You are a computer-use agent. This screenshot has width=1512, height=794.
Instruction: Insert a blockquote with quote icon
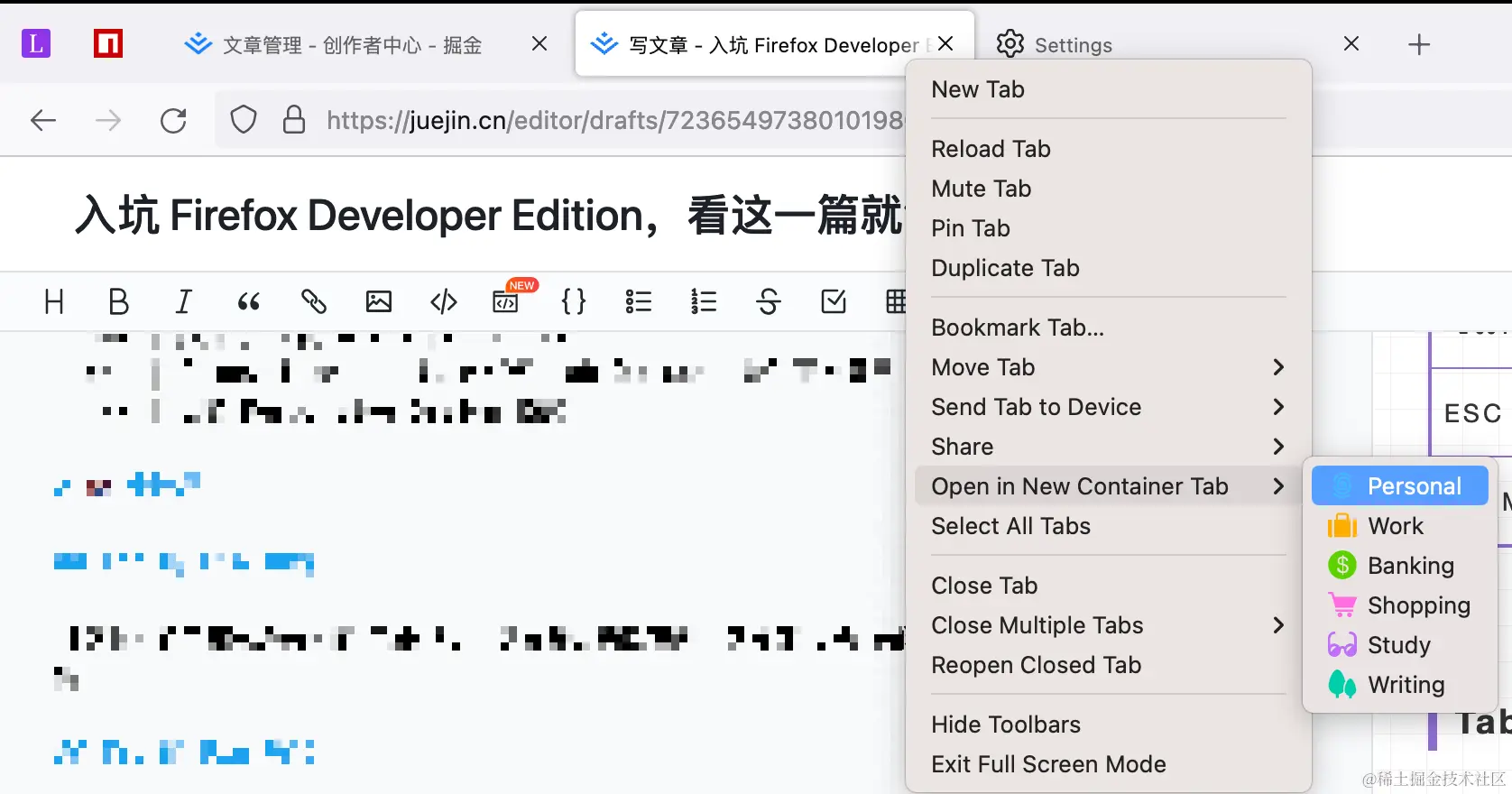pyautogui.click(x=249, y=301)
